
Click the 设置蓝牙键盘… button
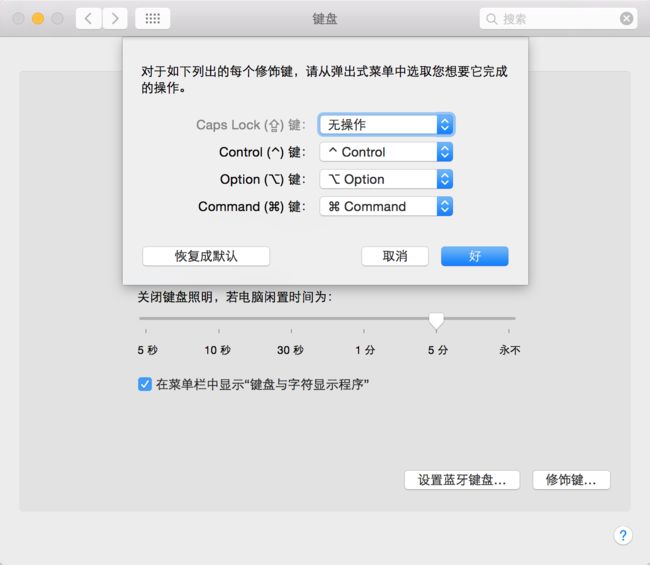click(462, 480)
